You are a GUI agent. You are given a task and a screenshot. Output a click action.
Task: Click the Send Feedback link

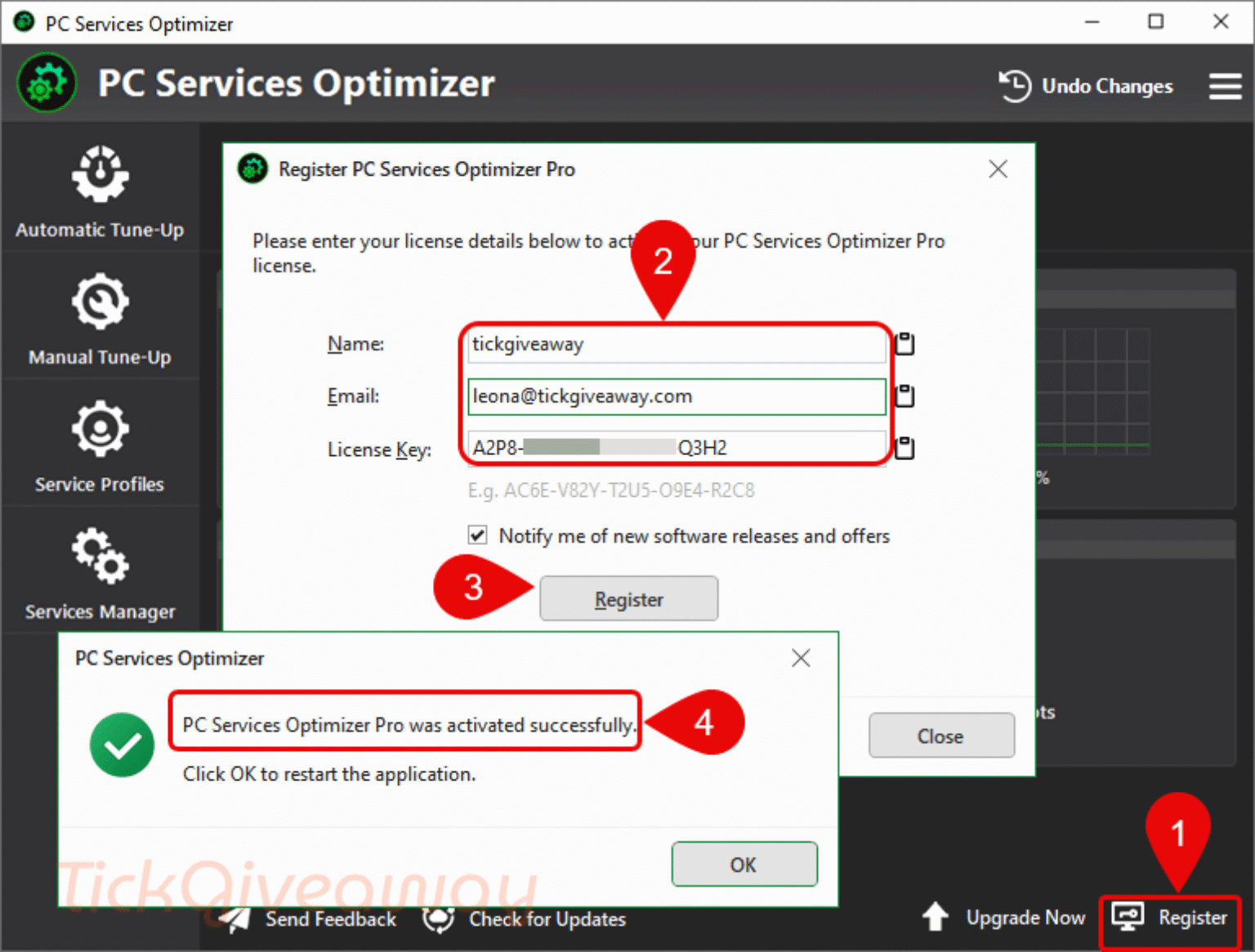point(331,919)
